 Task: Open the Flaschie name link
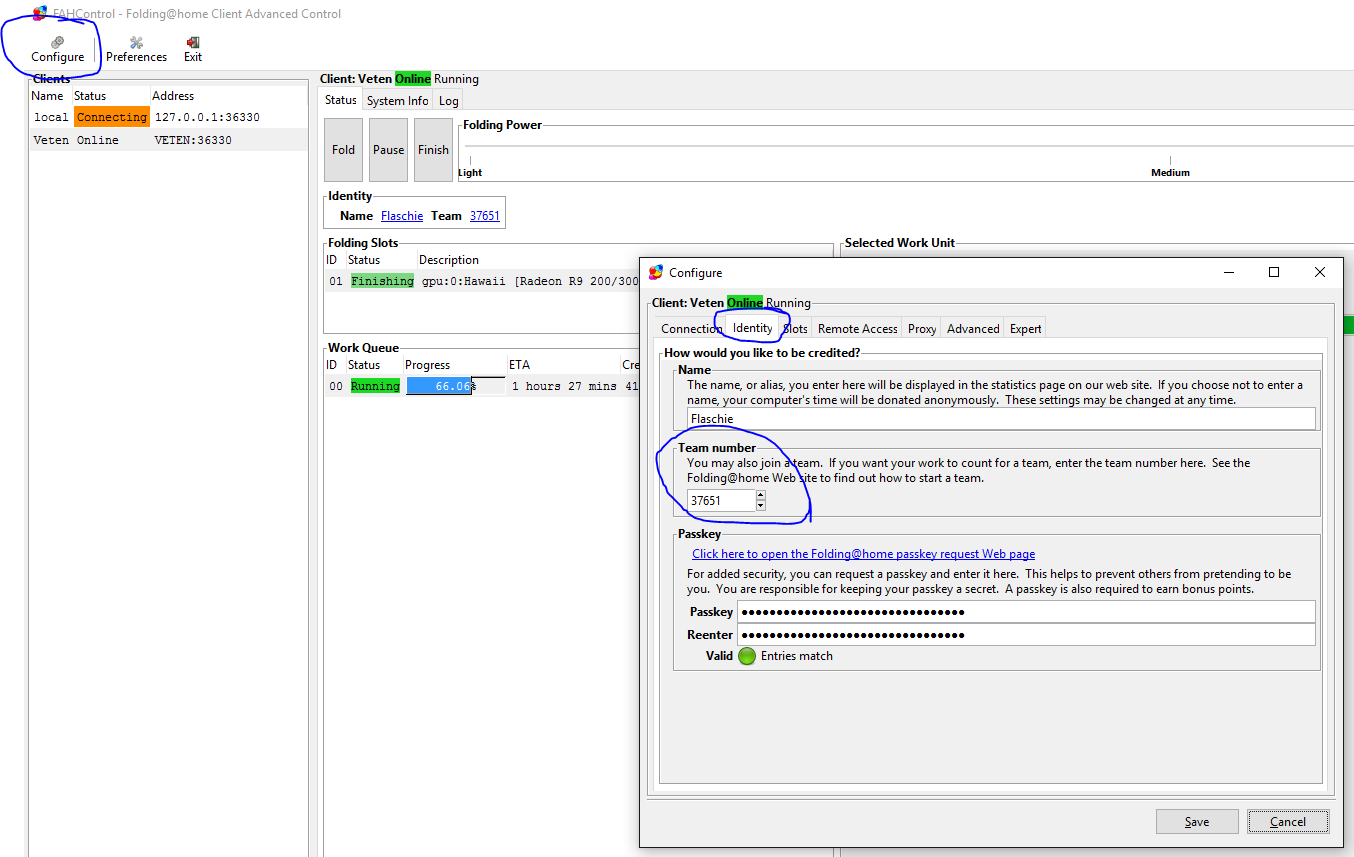pyautogui.click(x=402, y=216)
